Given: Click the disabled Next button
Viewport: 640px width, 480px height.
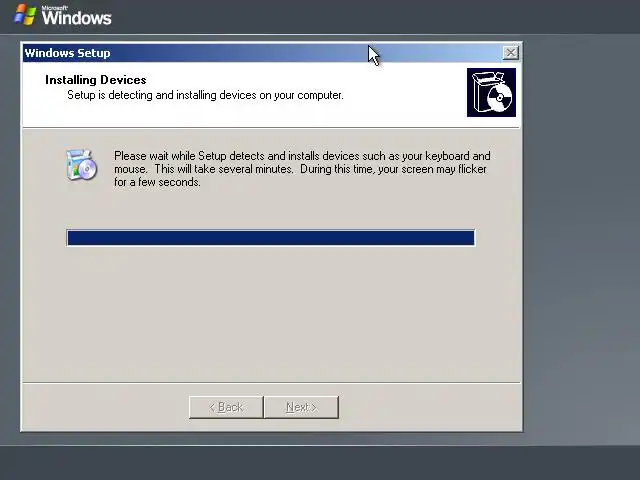Looking at the screenshot, I should coord(301,407).
